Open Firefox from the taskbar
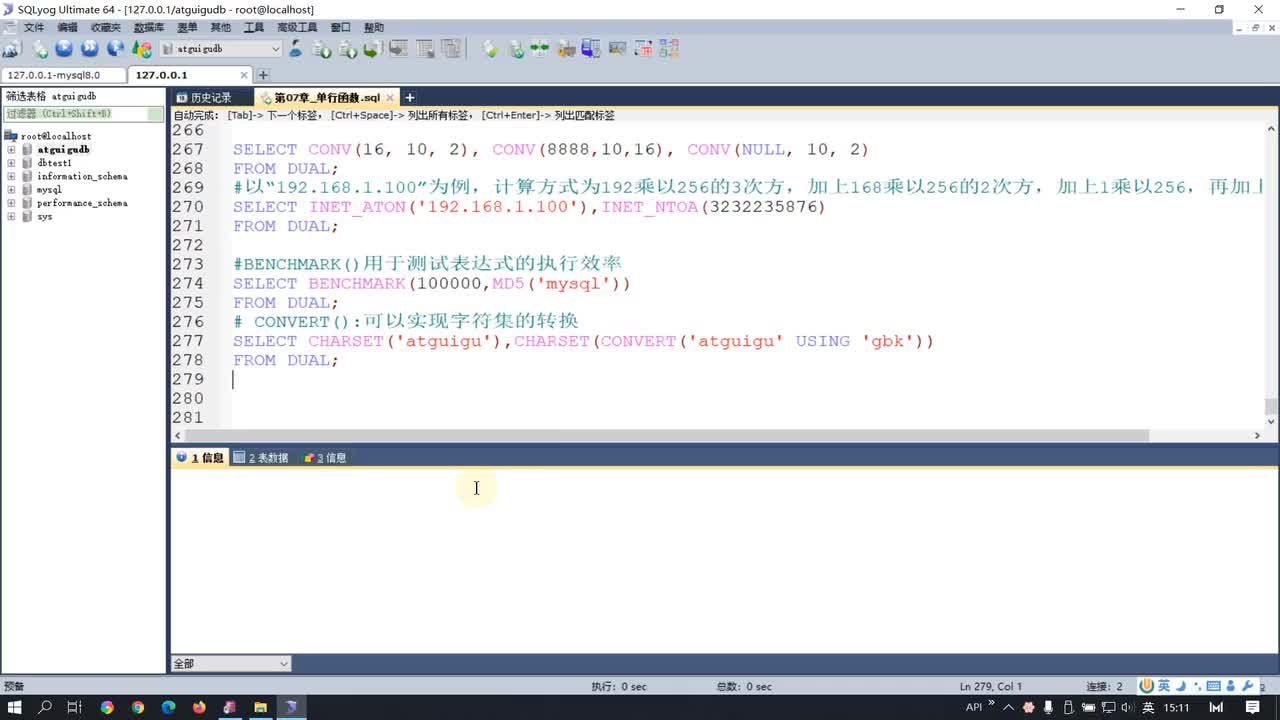1280x720 pixels. click(x=198, y=707)
